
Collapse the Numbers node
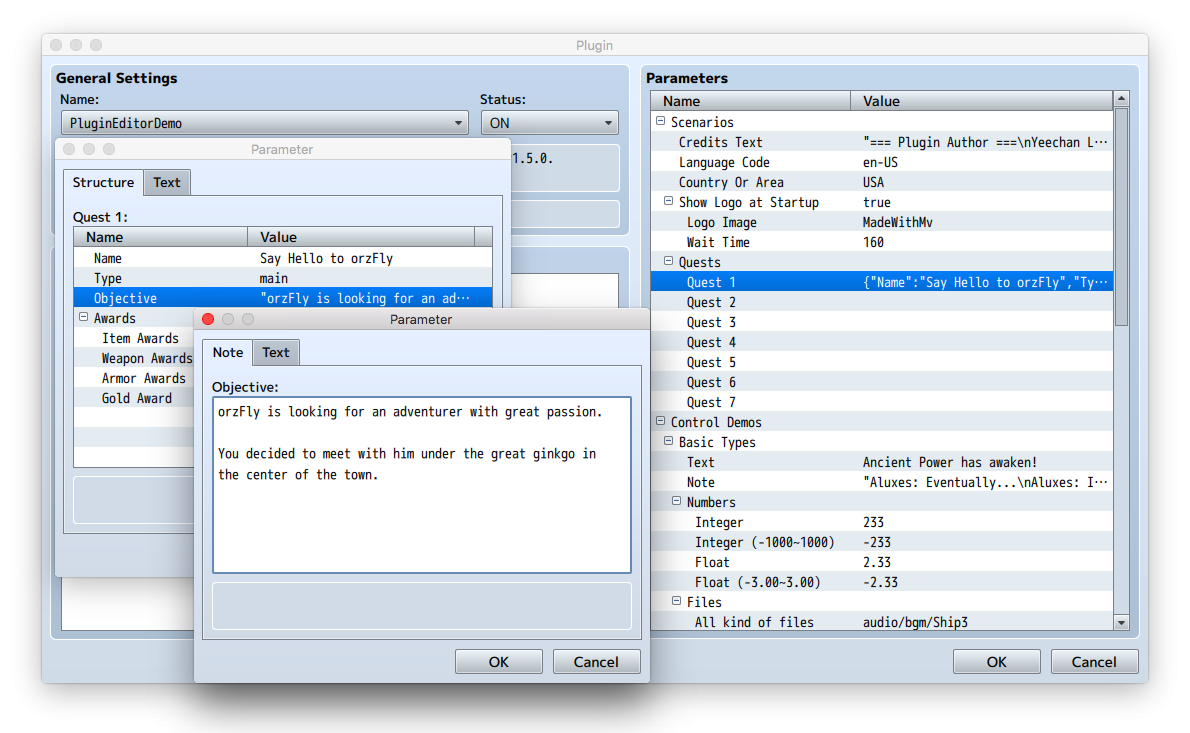point(676,501)
